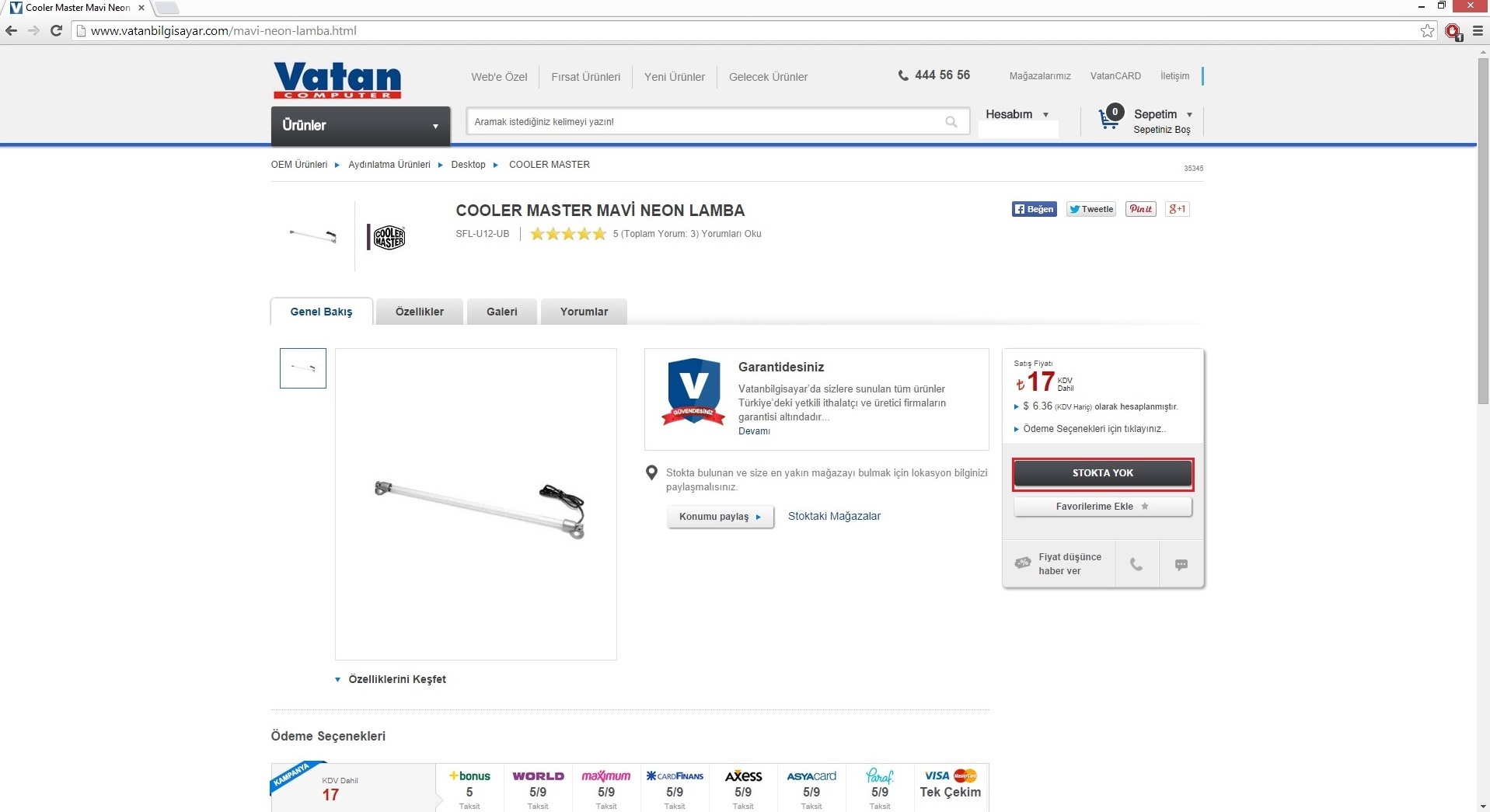
Task: Click the Konumu paylaş button
Action: (720, 517)
